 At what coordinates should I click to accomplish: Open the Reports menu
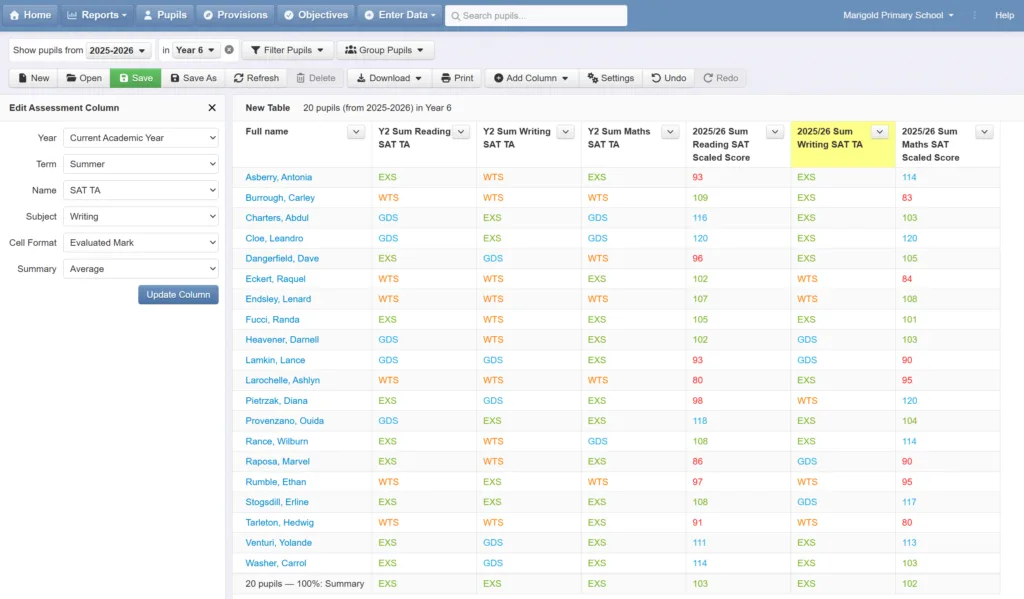(97, 15)
